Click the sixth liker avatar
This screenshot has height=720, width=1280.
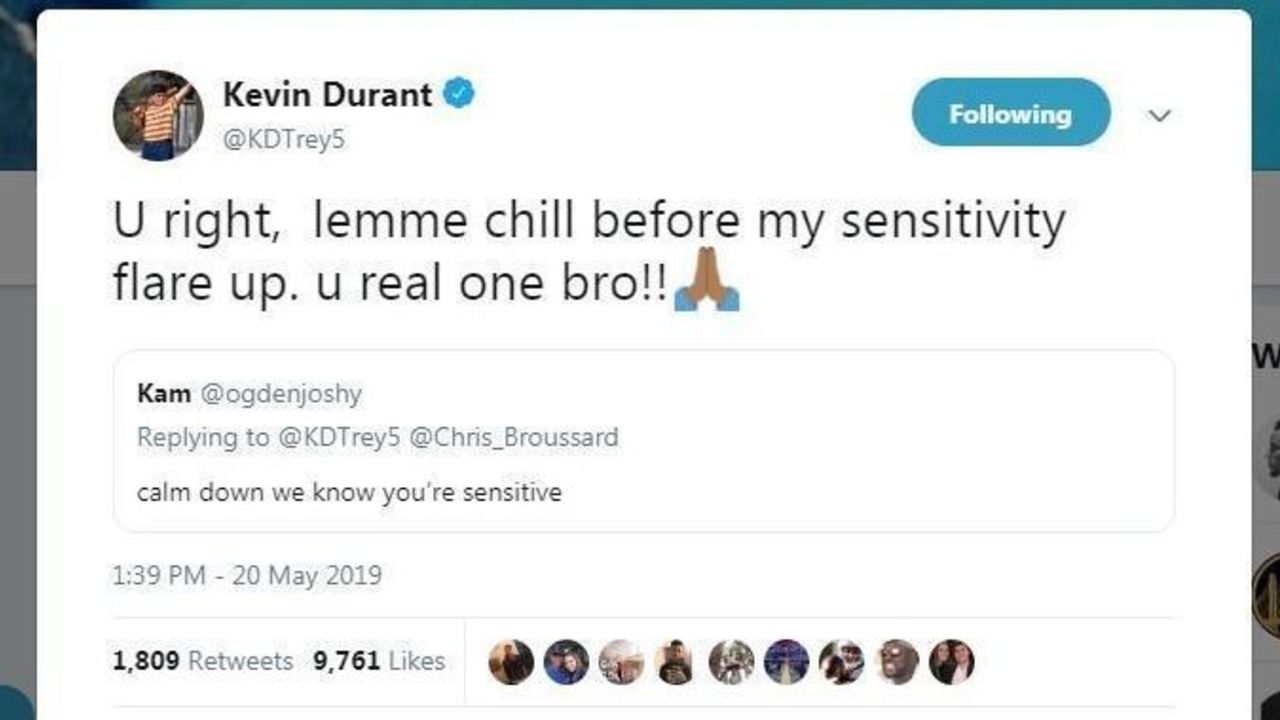[786, 661]
